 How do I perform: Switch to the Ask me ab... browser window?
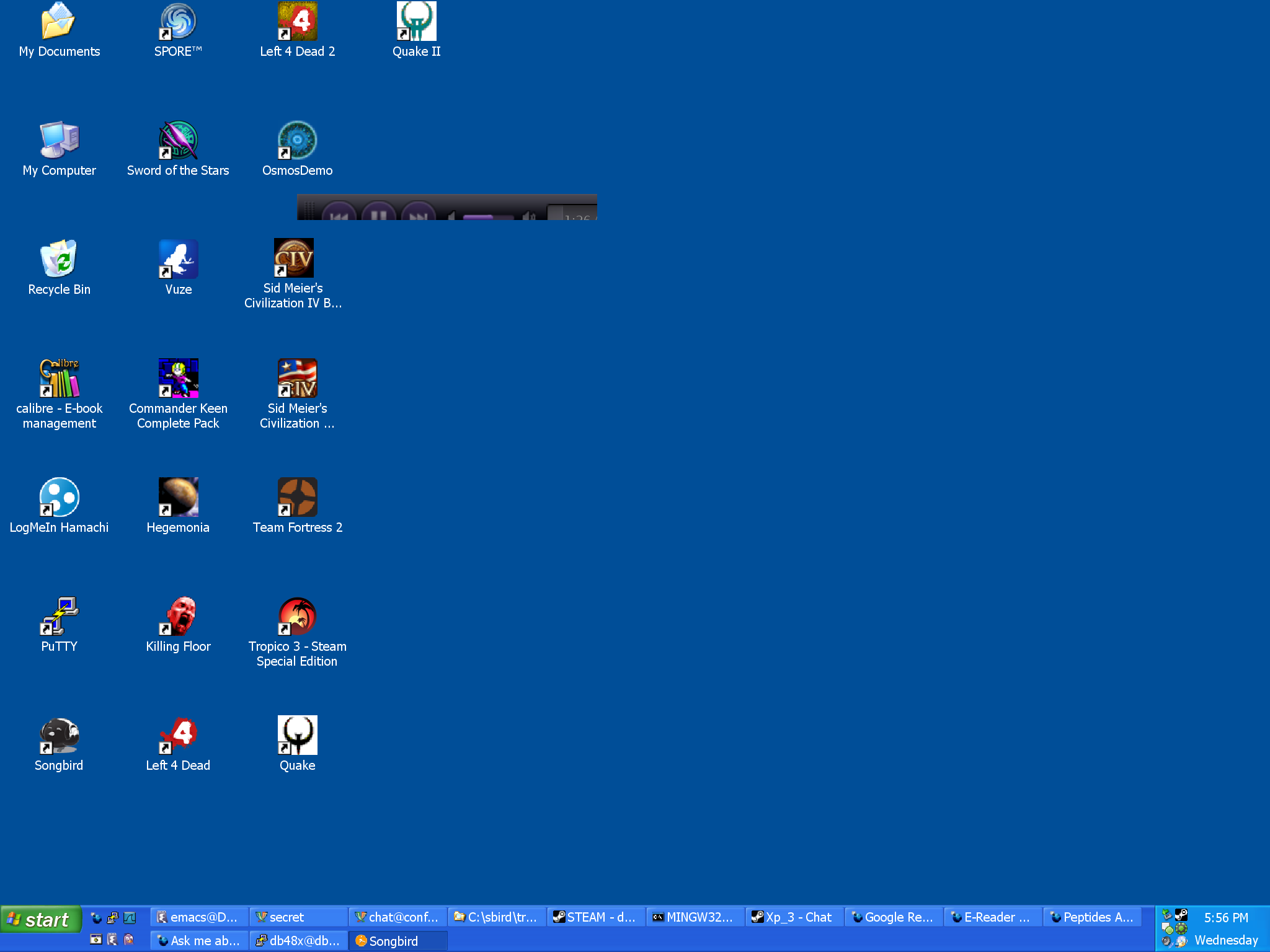coord(199,941)
